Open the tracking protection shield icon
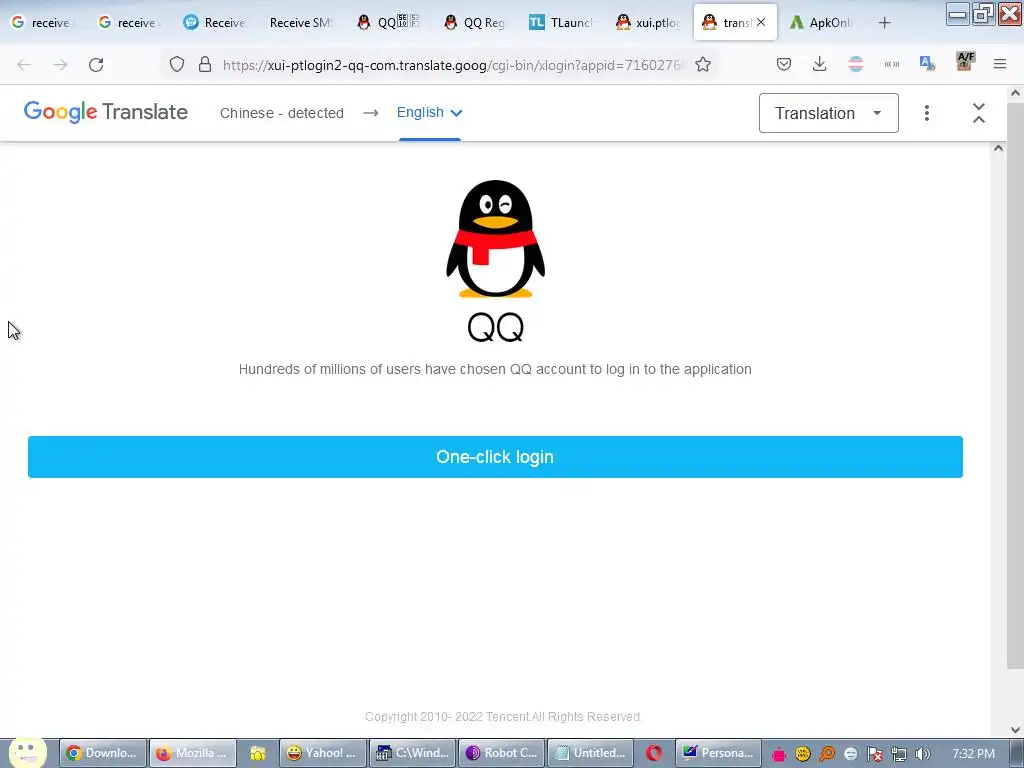 click(x=177, y=64)
